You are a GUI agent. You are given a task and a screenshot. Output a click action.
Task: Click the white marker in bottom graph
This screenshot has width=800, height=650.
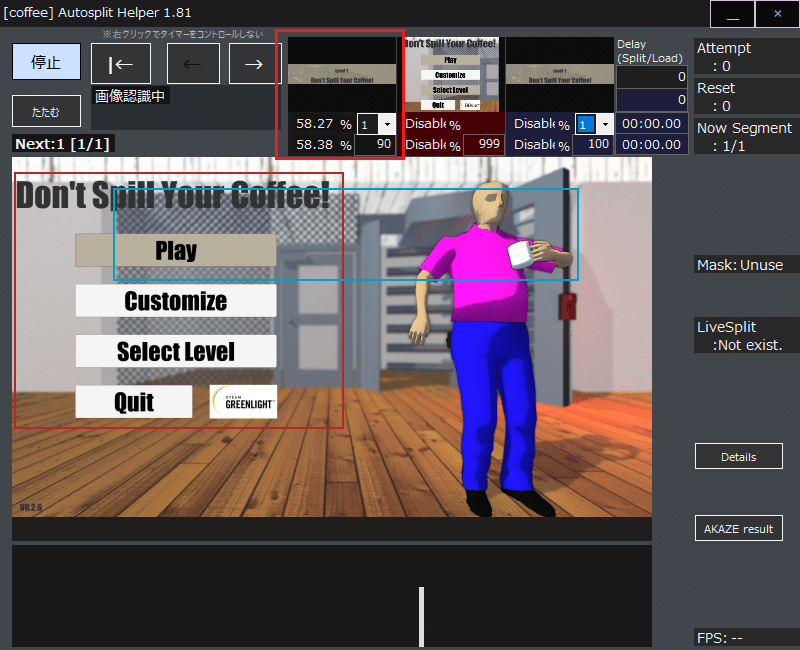pyautogui.click(x=421, y=617)
